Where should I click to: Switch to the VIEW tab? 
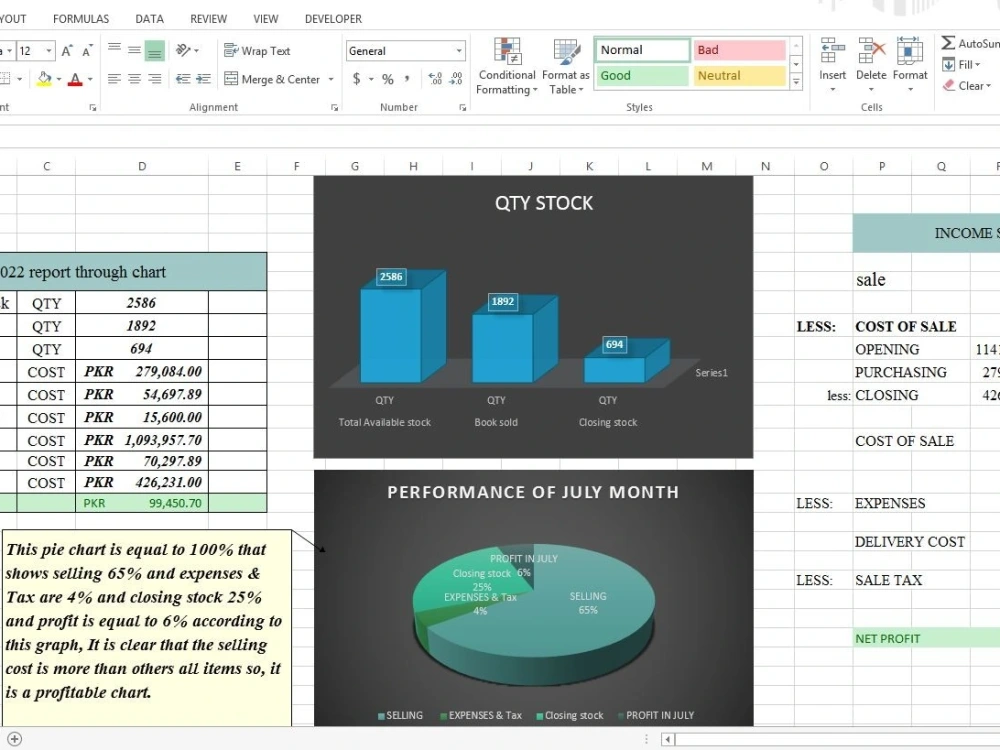pos(265,19)
